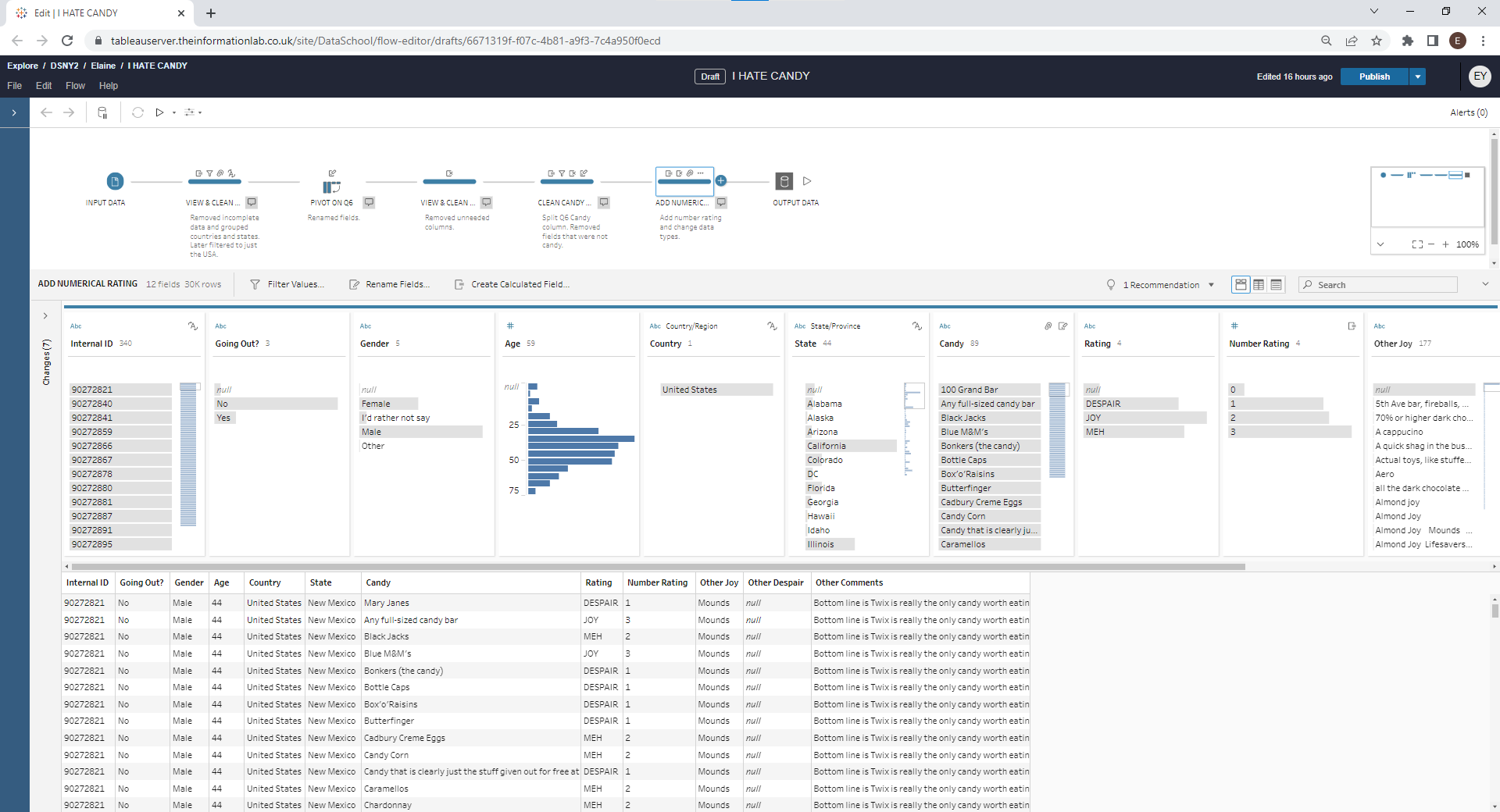Image resolution: width=1500 pixels, height=812 pixels.
Task: Click the plus icon after Add Numerical step
Action: click(721, 181)
